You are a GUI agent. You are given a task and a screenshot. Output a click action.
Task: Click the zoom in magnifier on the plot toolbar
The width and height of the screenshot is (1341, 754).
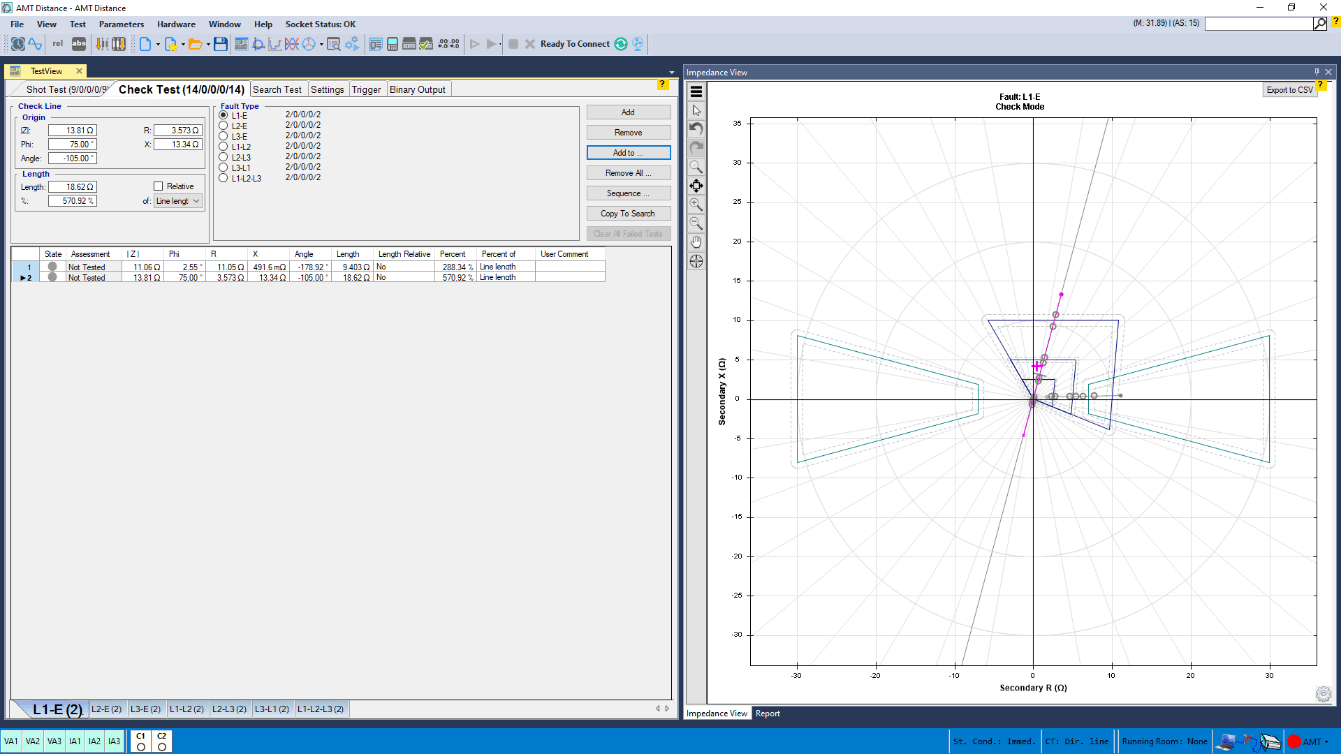point(696,204)
